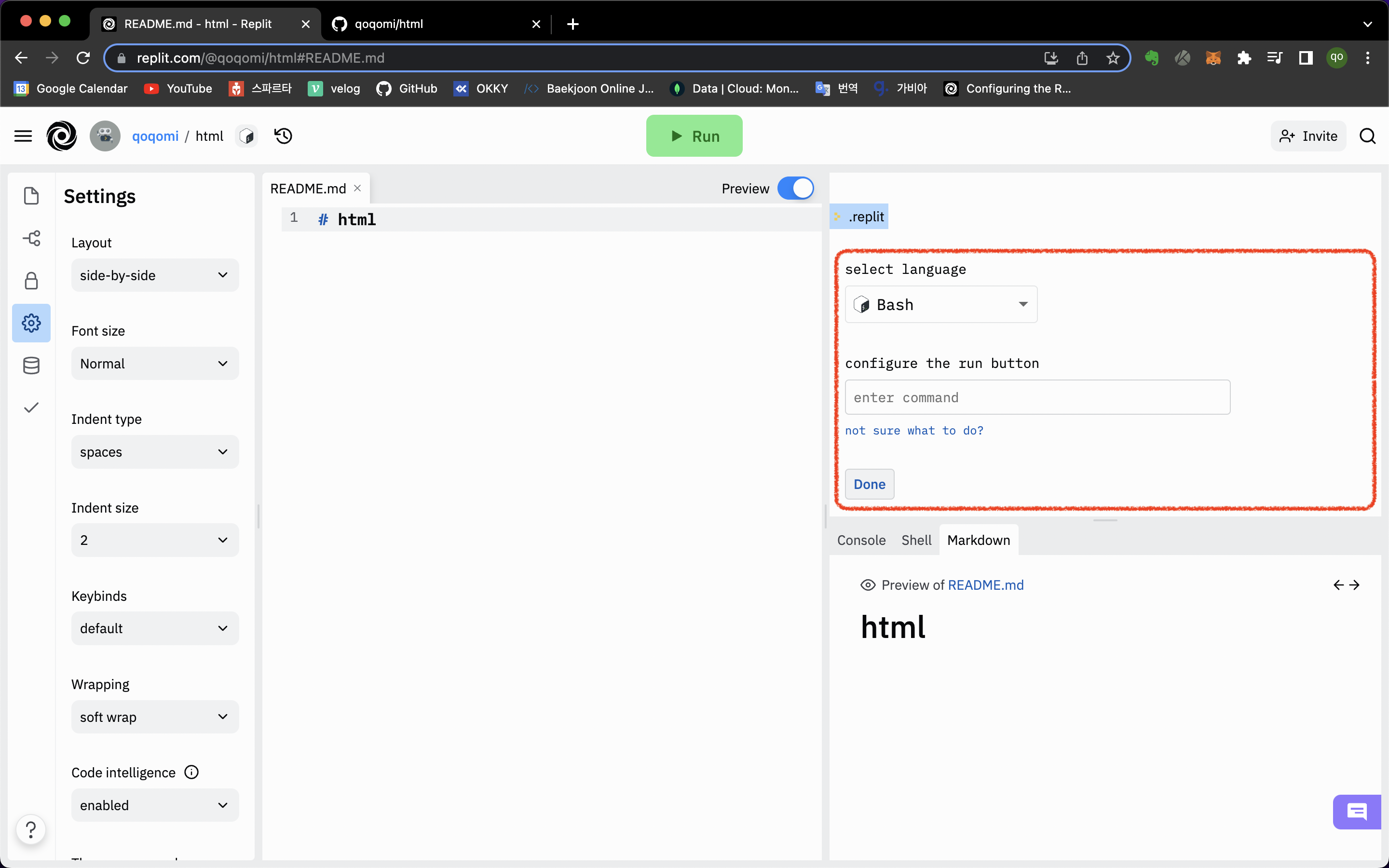This screenshot has height=868, width=1389.
Task: Switch to the Console tab
Action: coord(861,540)
